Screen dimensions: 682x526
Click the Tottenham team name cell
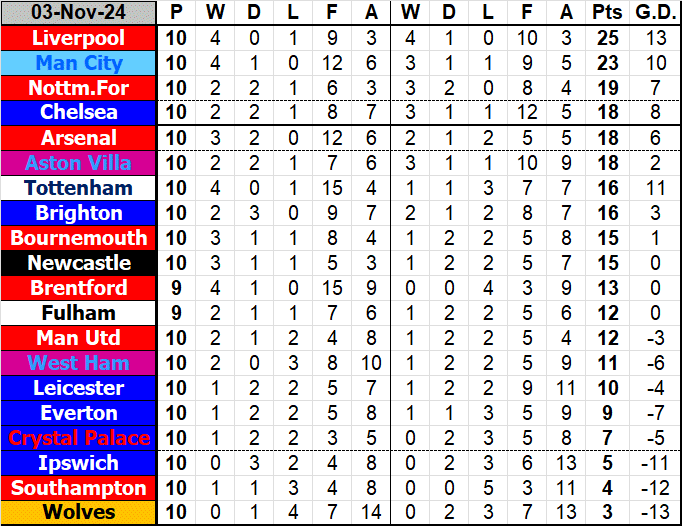(79, 188)
